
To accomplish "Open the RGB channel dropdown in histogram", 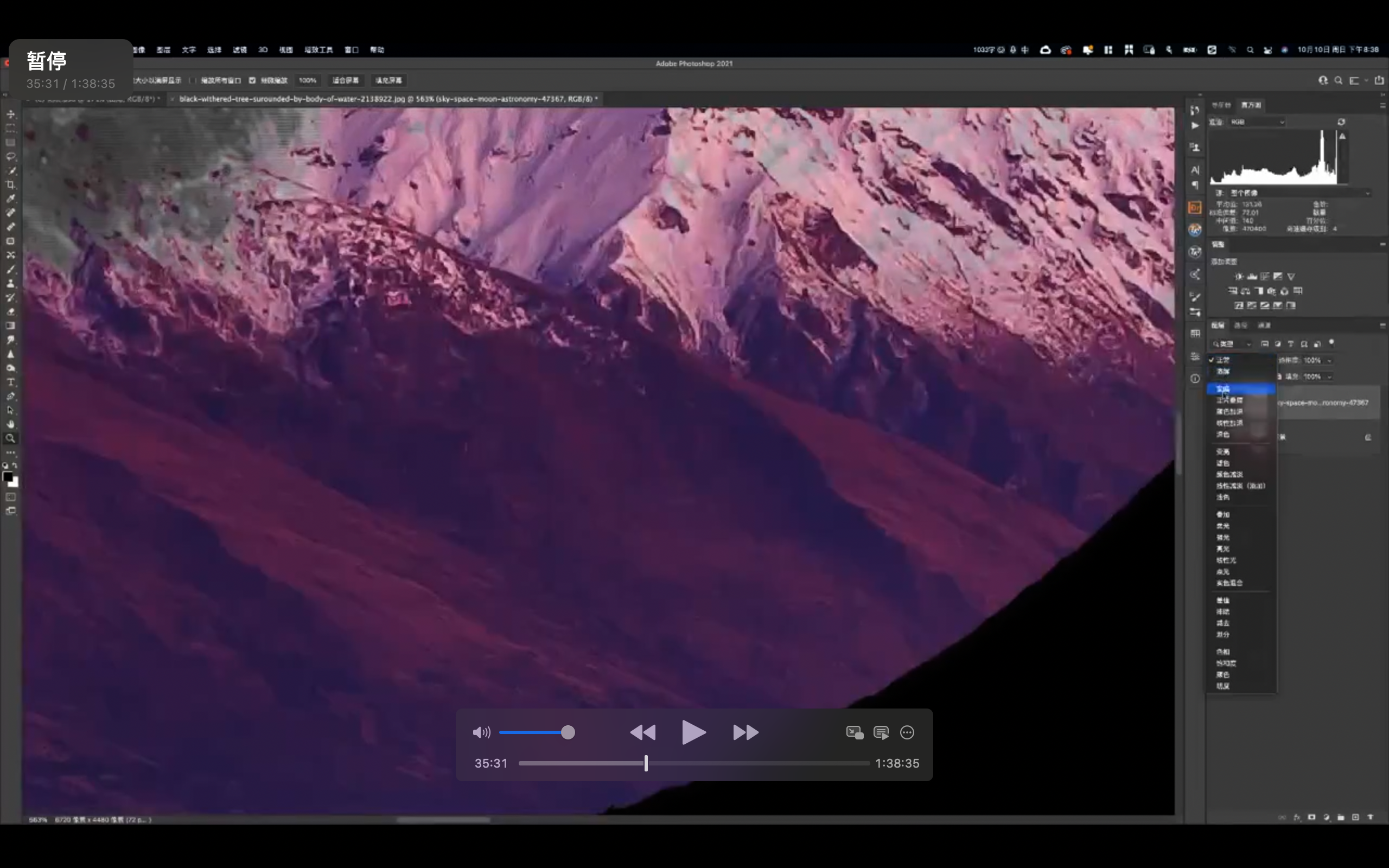I will click(x=1256, y=122).
